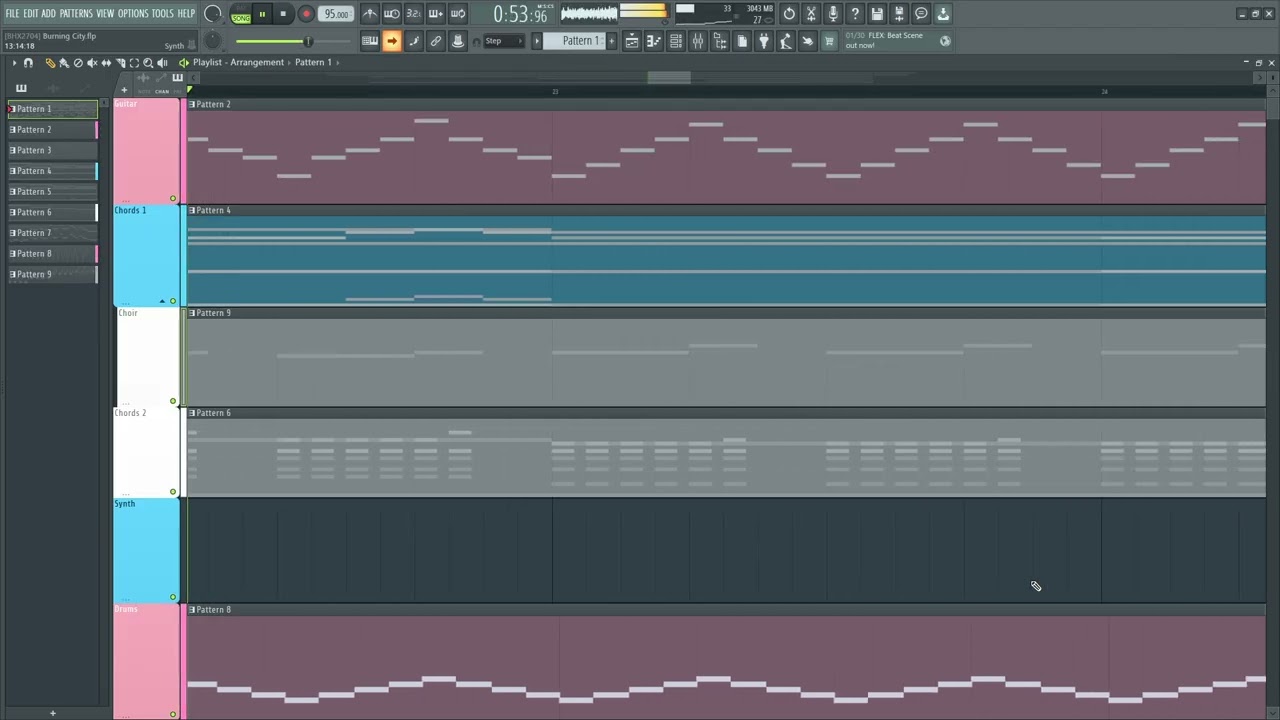Image resolution: width=1280 pixels, height=720 pixels.
Task: Open the Piano roll view icon
Action: (x=654, y=41)
